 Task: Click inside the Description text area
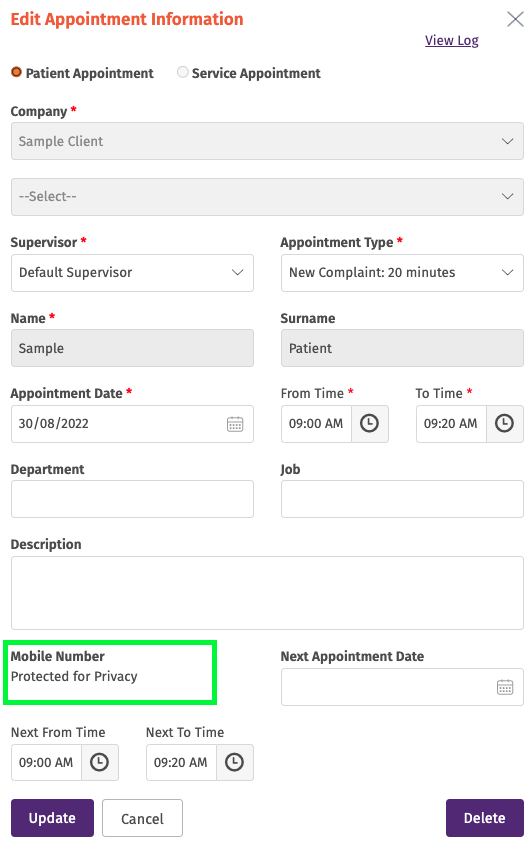tap(267, 593)
